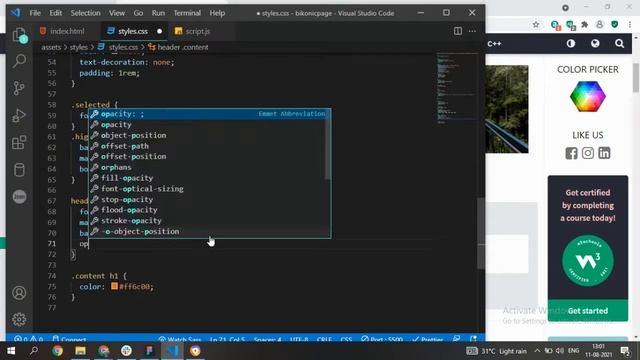Screen dimensions: 640x360
Task: Open the W3Schools Instagram icon
Action: coord(588,153)
